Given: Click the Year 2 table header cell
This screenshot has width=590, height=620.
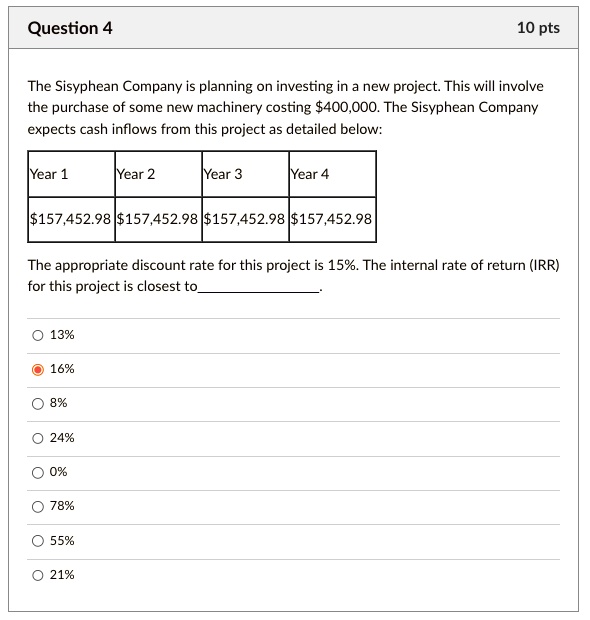Looking at the screenshot, I should (x=159, y=174).
